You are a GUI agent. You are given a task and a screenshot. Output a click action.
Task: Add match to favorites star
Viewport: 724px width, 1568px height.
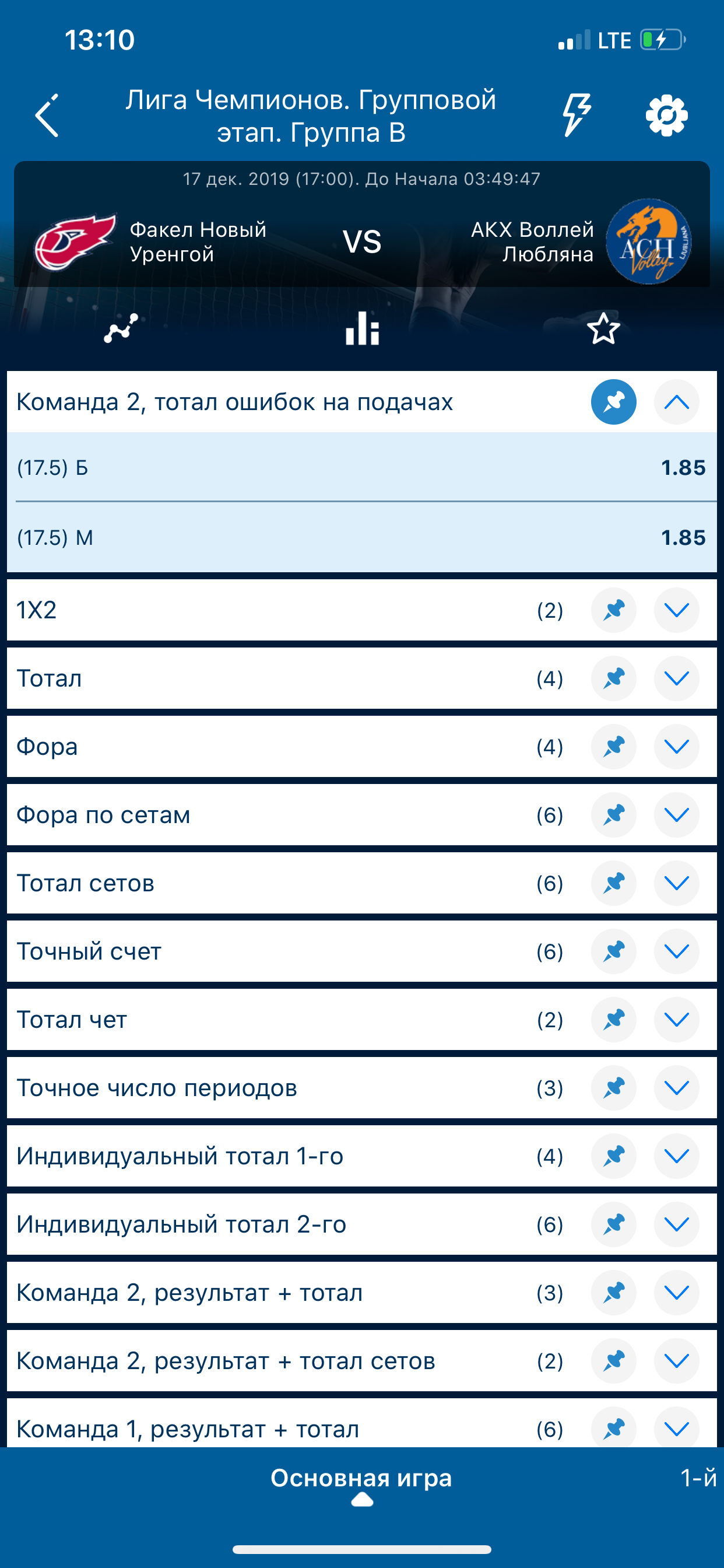point(603,328)
